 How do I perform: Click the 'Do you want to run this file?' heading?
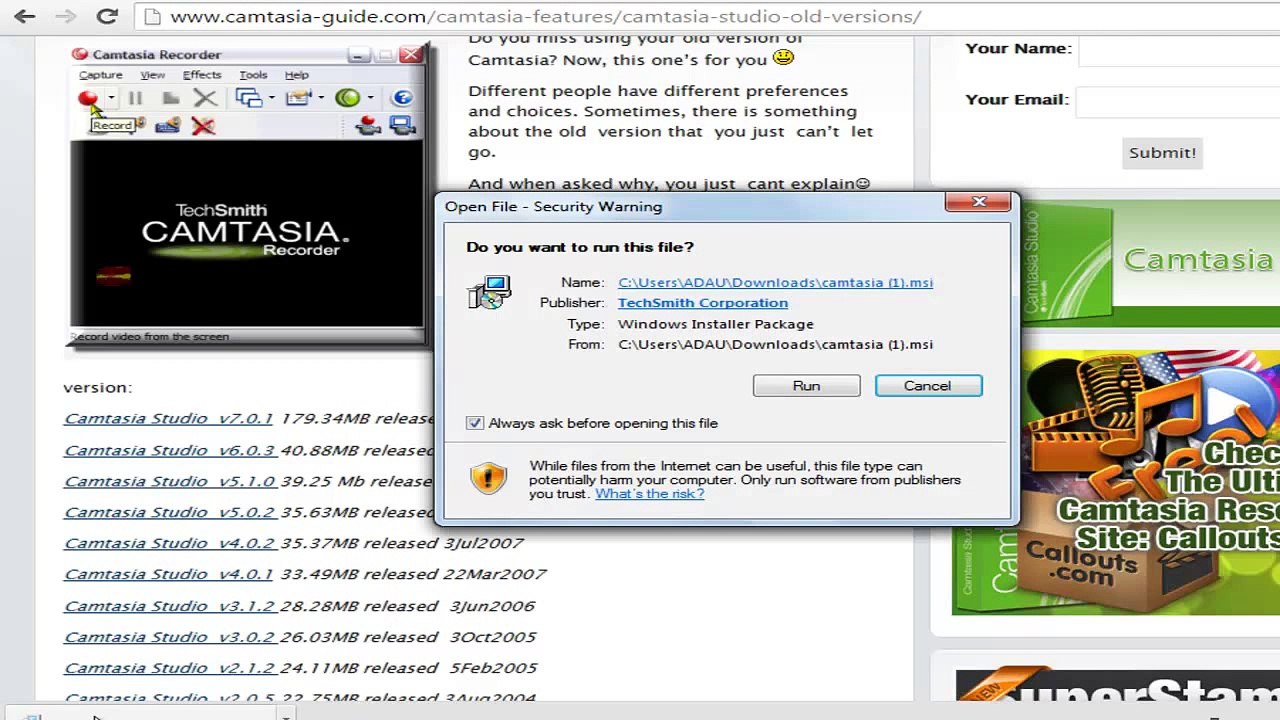tap(580, 247)
